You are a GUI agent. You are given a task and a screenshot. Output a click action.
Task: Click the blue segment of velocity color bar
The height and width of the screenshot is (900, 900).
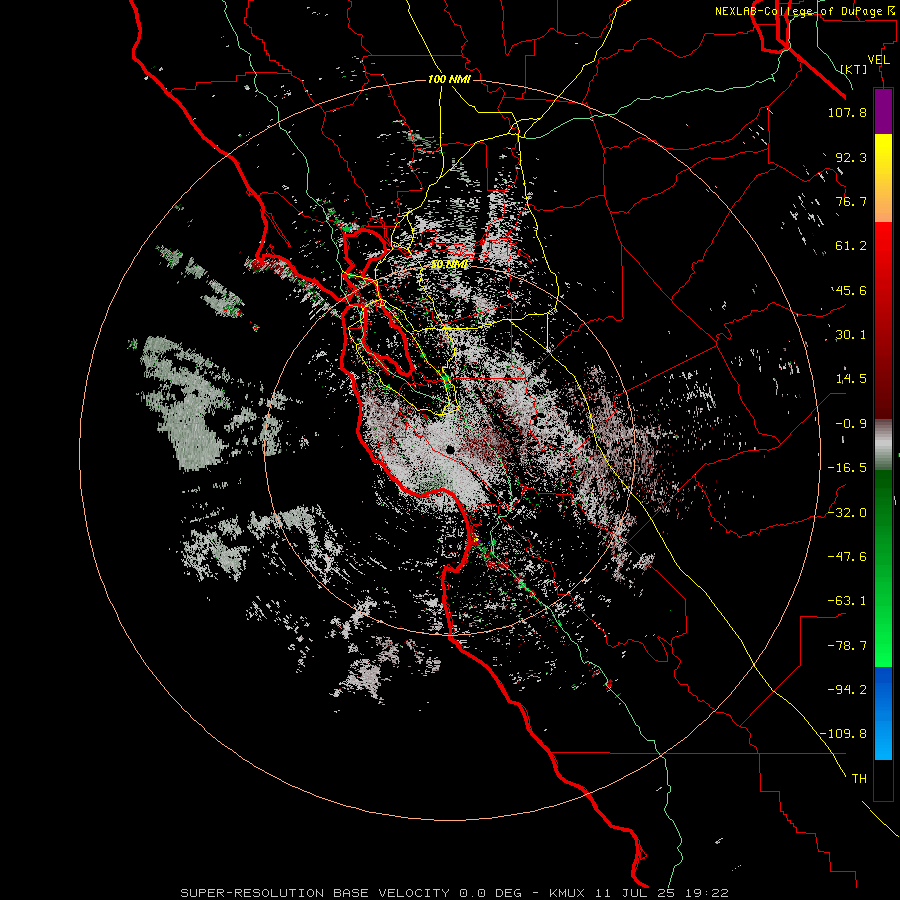pos(883,713)
